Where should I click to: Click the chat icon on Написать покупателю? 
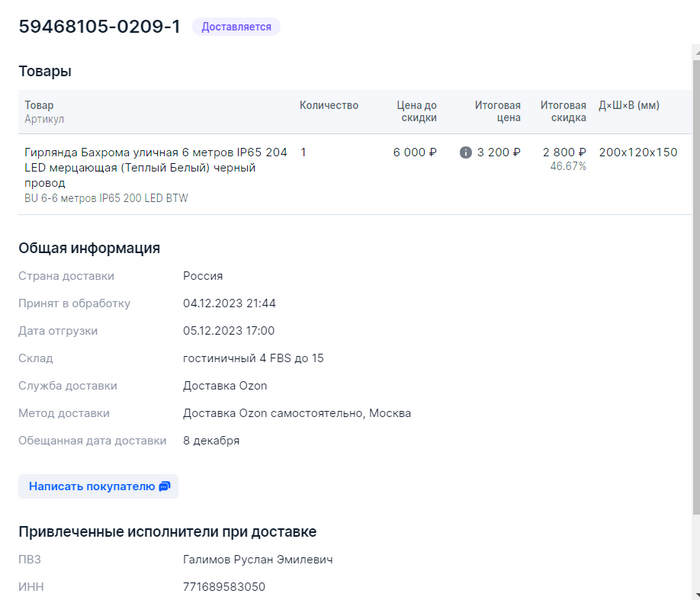(x=165, y=487)
